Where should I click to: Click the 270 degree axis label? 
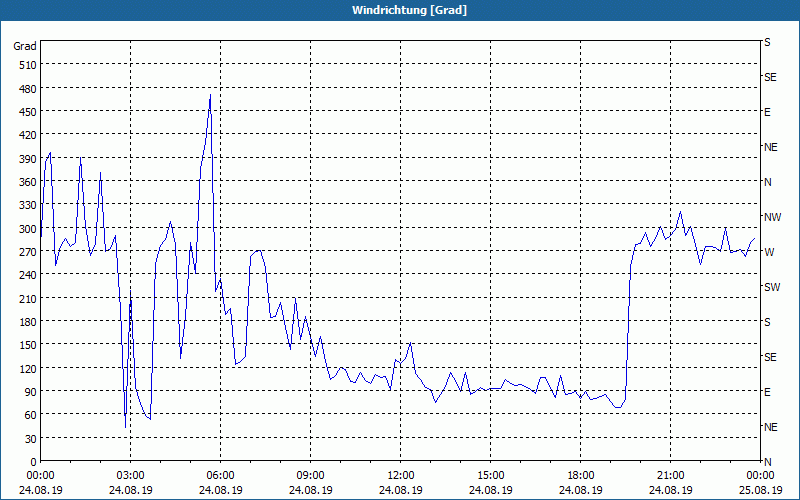(28, 252)
